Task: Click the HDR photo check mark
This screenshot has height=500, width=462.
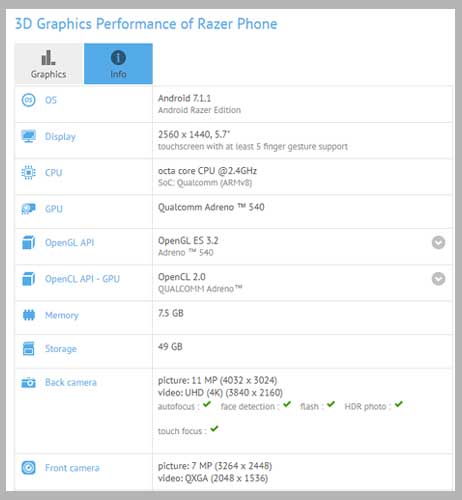Action: 399,404
